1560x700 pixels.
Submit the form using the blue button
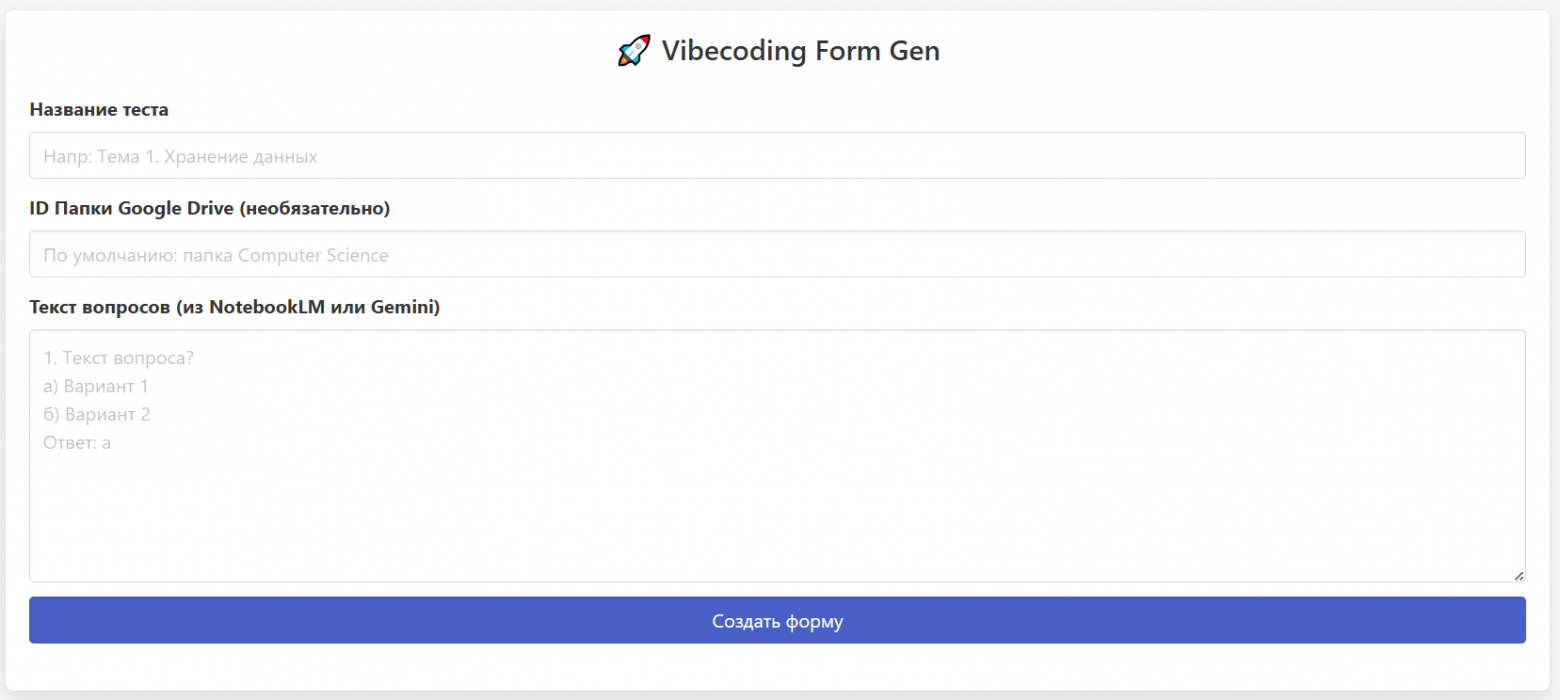pyautogui.click(x=778, y=620)
